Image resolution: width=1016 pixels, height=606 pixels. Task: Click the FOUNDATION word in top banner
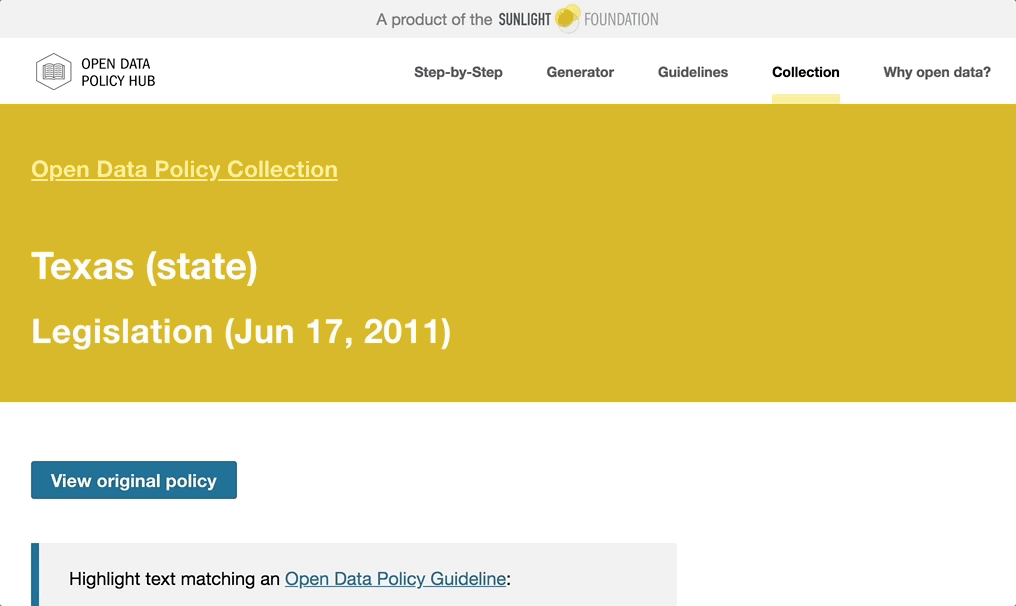[x=621, y=19]
